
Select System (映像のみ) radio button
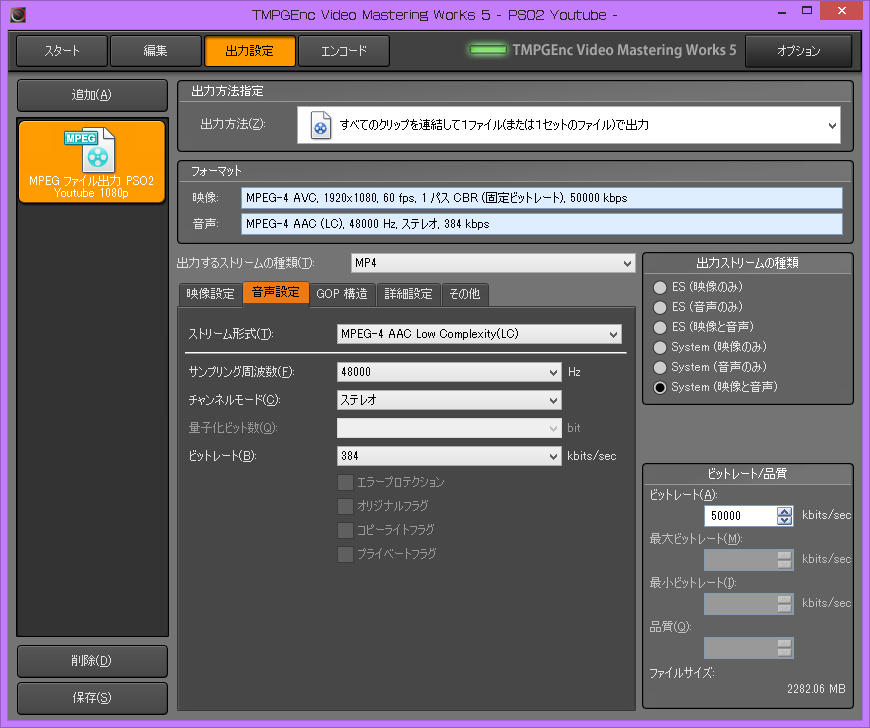click(x=660, y=347)
